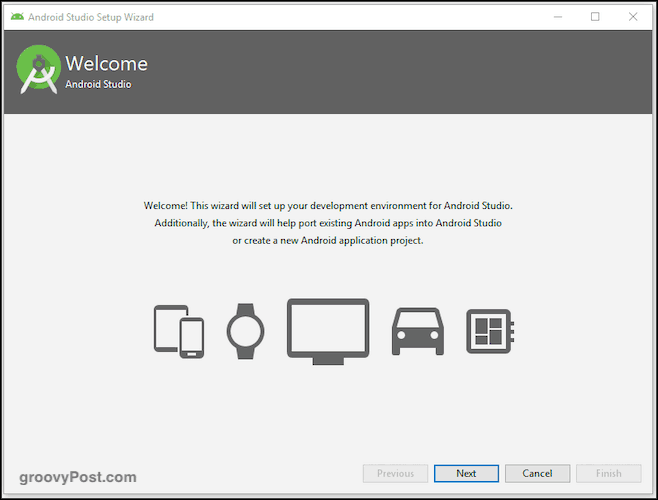Click the Cancel button
The height and width of the screenshot is (500, 658).
[537, 473]
